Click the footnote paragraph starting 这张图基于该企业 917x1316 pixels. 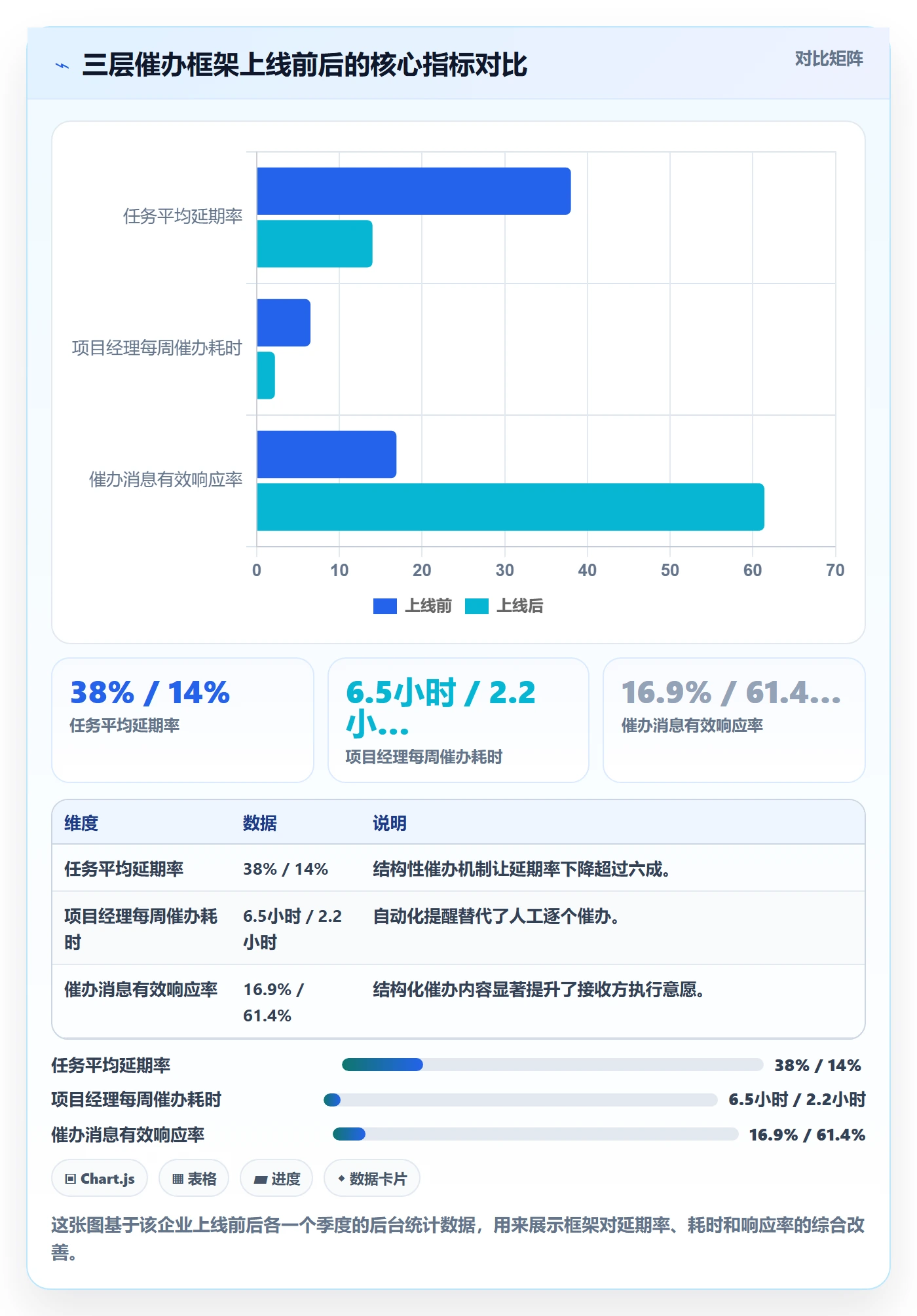tap(458, 1238)
